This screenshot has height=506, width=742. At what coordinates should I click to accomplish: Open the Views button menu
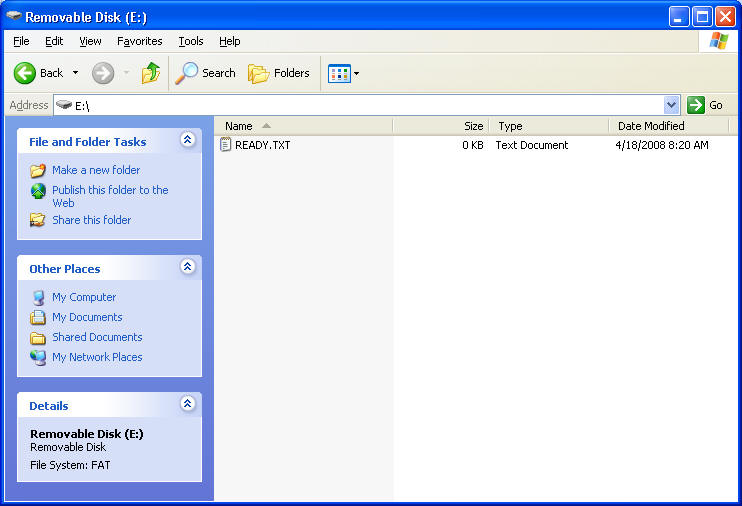pyautogui.click(x=344, y=74)
